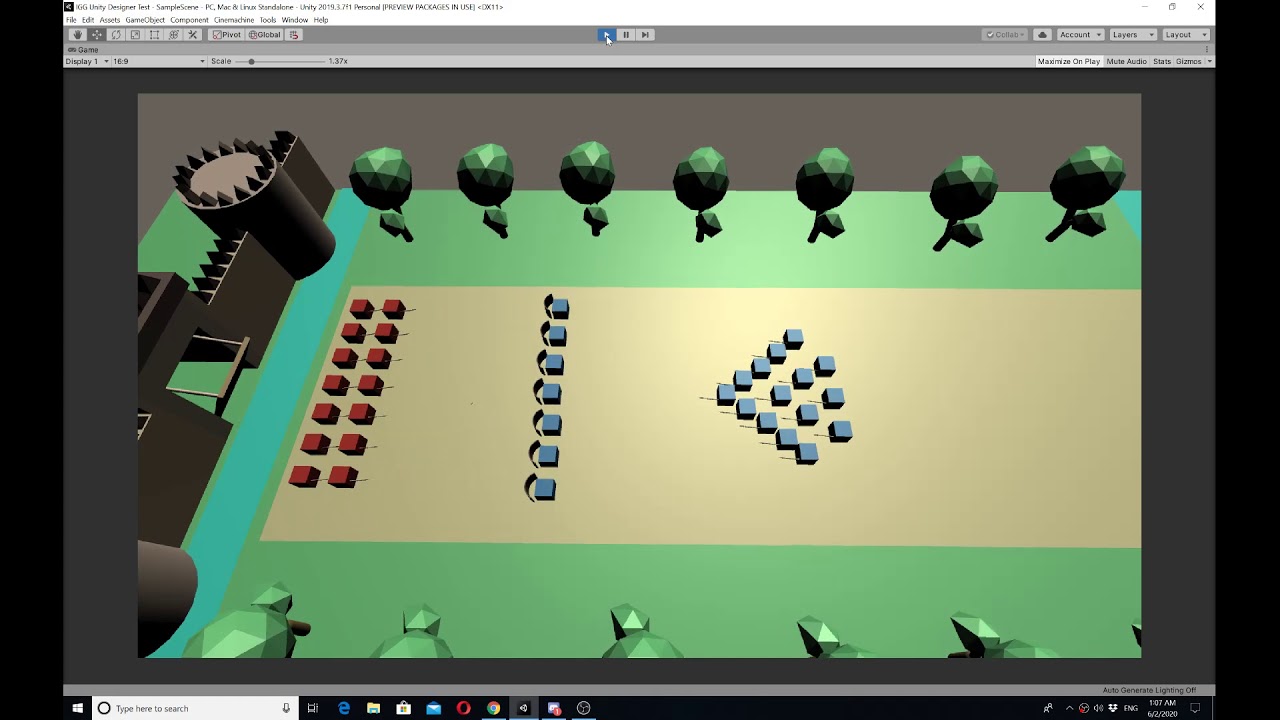Click the Windows taskbar search box
The width and height of the screenshot is (1280, 720).
point(194,708)
